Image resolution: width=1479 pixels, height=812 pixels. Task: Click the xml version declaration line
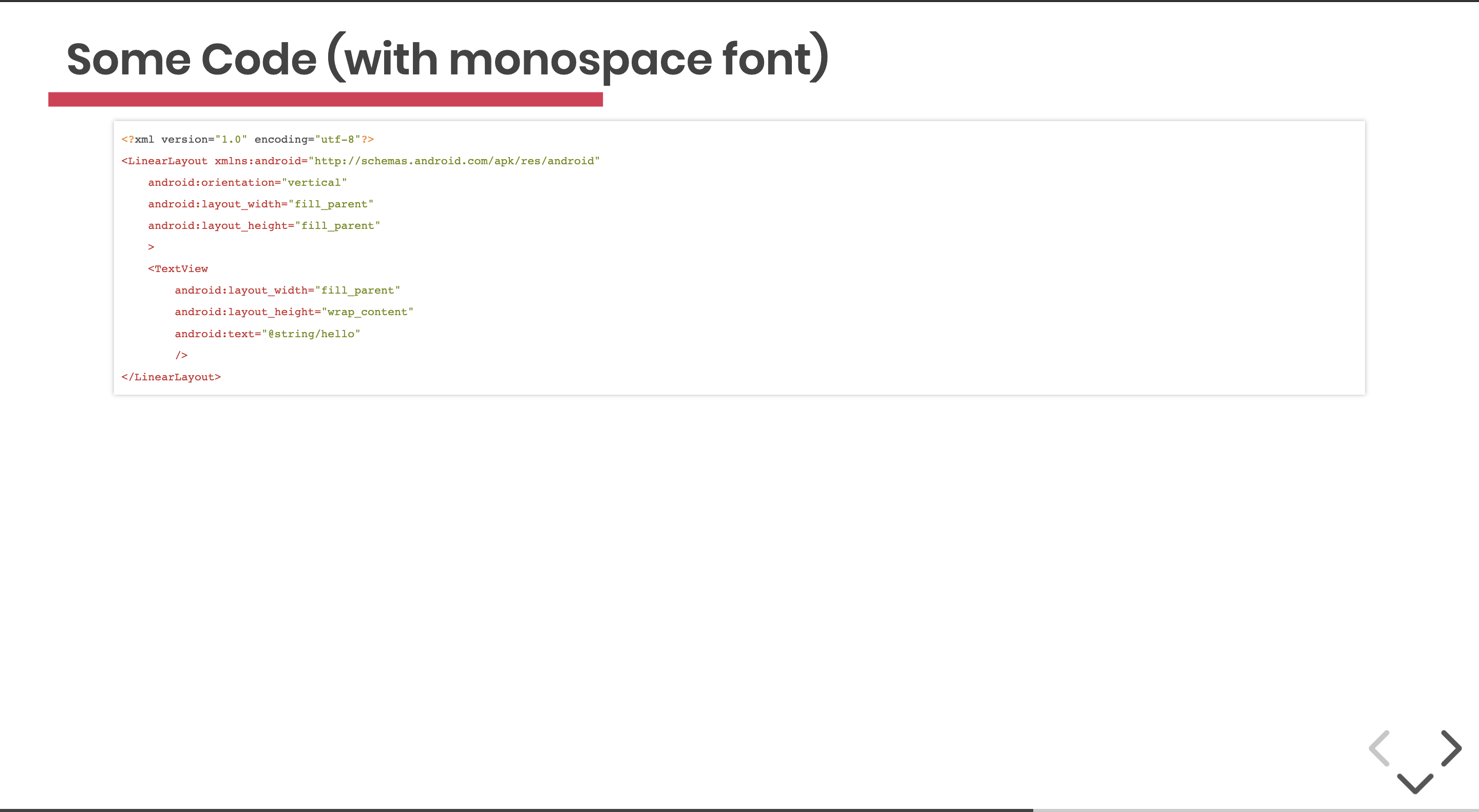tap(248, 140)
